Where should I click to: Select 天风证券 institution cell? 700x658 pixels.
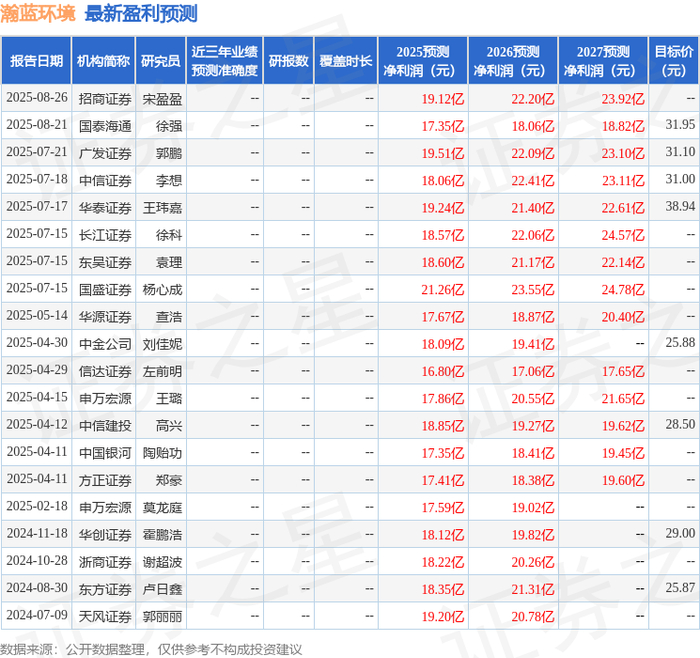[x=105, y=616]
